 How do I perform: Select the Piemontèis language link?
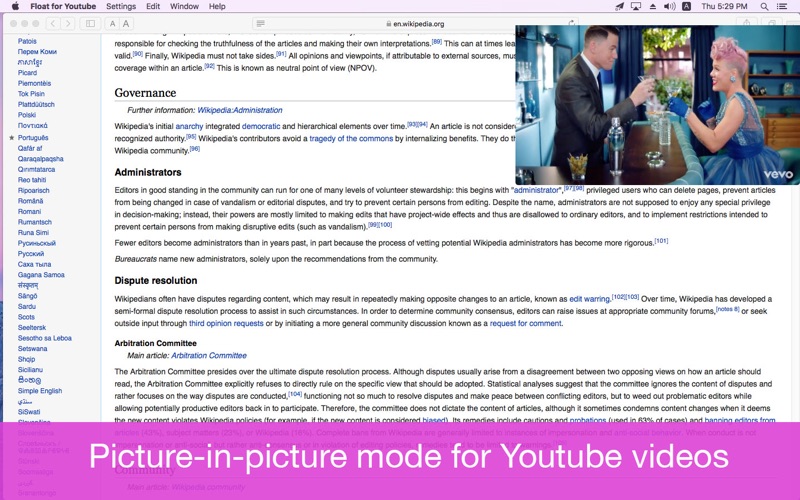click(34, 83)
